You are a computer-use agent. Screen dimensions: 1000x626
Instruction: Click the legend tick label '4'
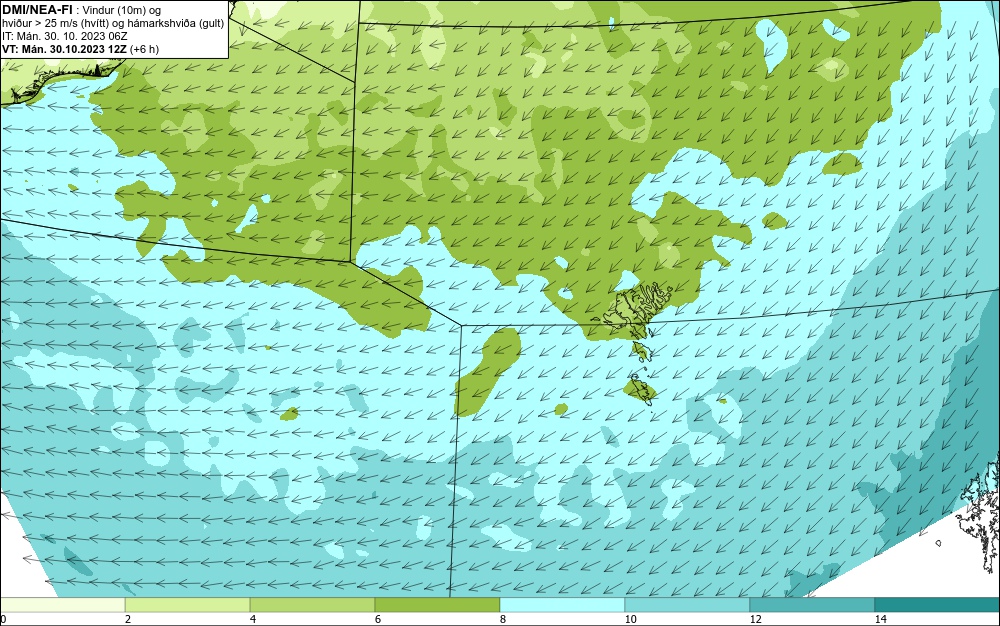(x=253, y=619)
